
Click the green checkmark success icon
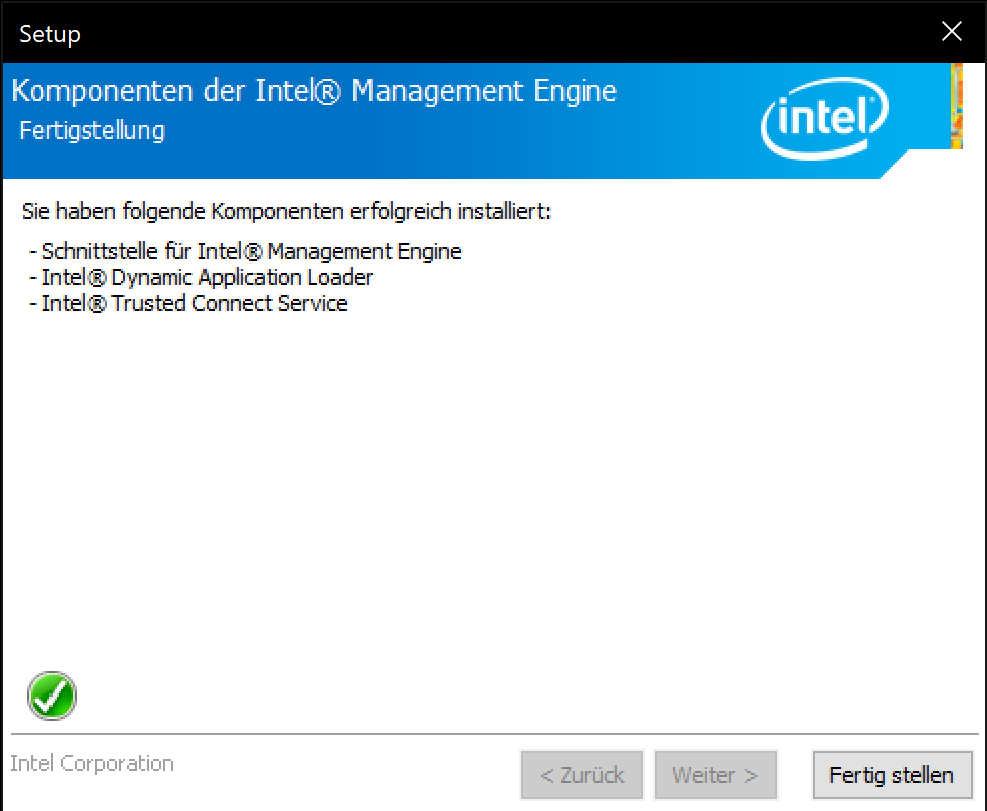pyautogui.click(x=52, y=695)
